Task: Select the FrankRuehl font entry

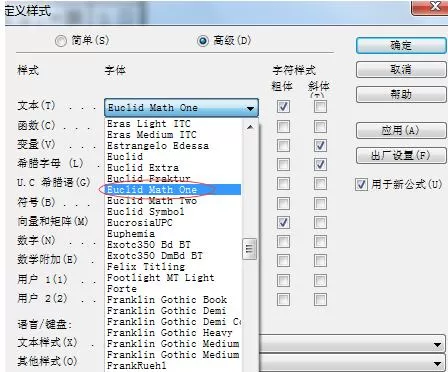Action: [173, 366]
